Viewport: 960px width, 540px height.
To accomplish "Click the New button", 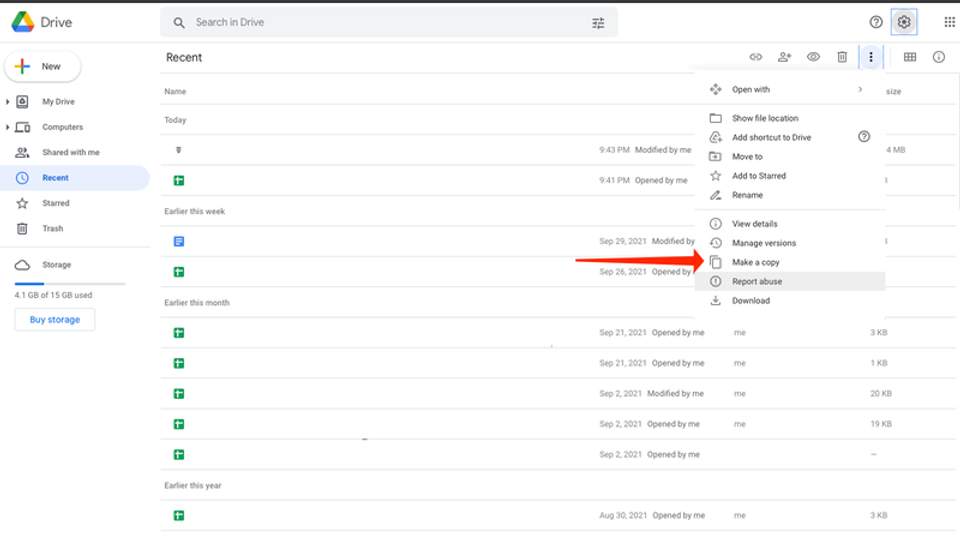I will click(43, 66).
